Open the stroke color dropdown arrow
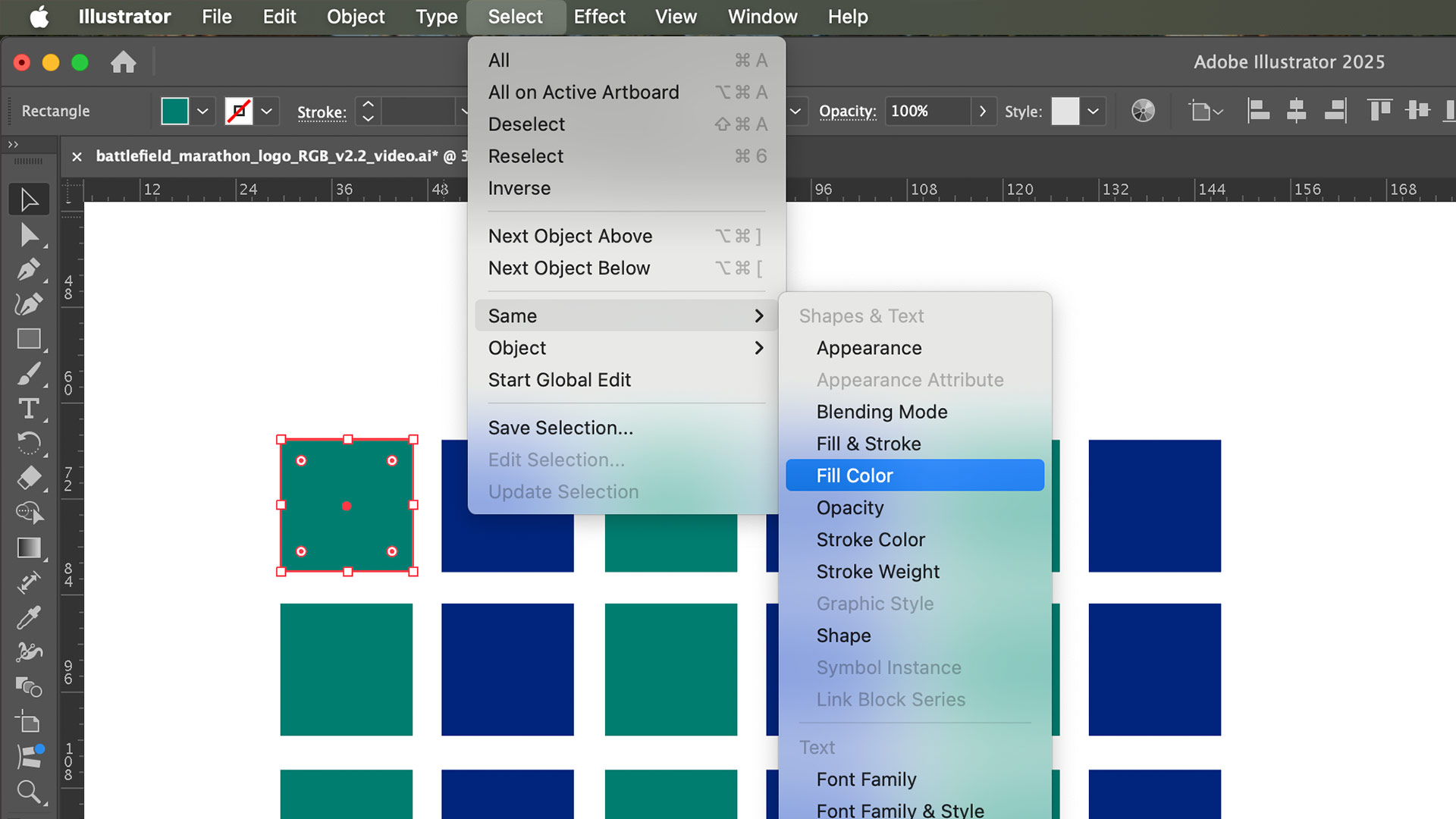The width and height of the screenshot is (1456, 819). point(267,111)
